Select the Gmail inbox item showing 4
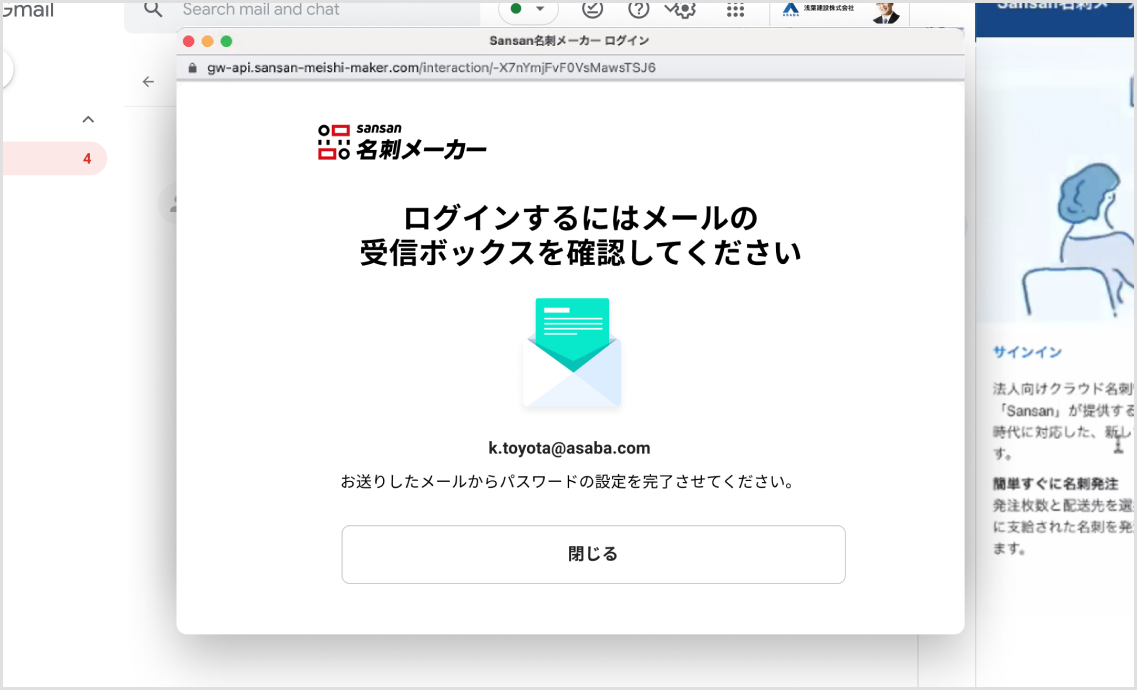 click(x=54, y=158)
